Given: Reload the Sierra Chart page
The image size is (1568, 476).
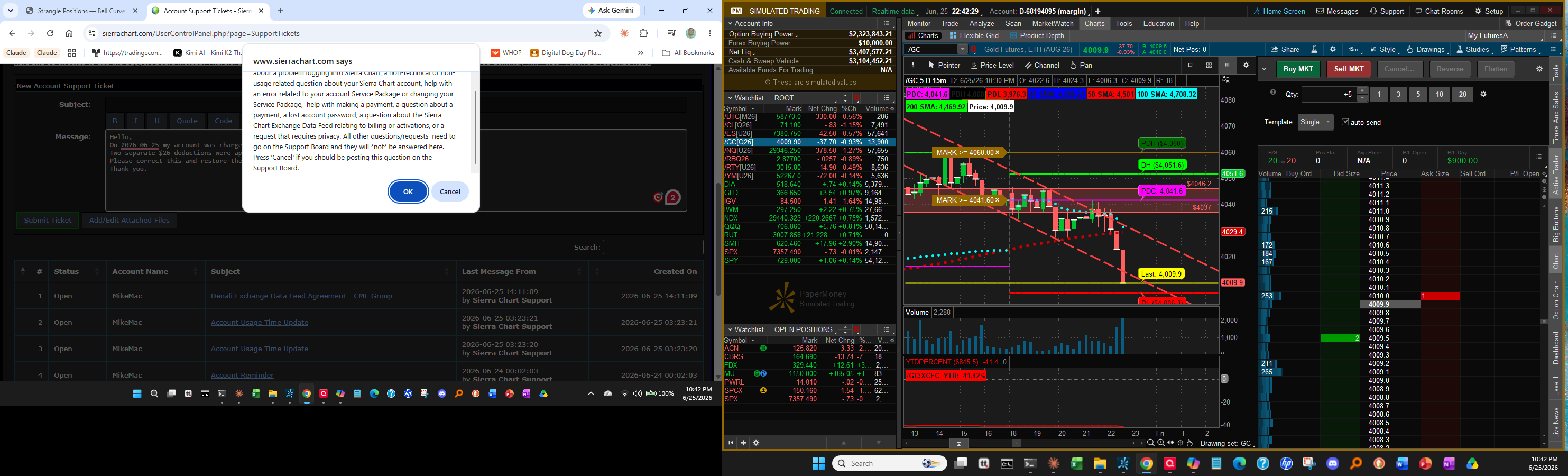Looking at the screenshot, I should (x=51, y=33).
